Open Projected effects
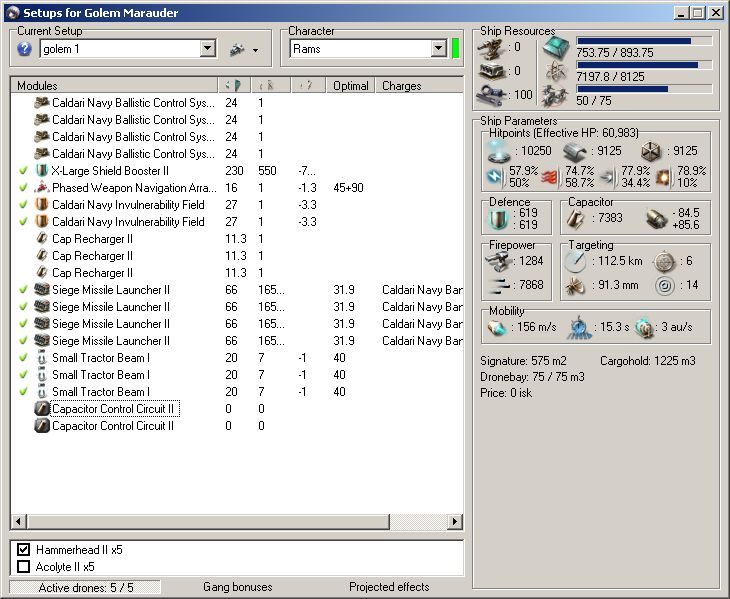This screenshot has width=730, height=599. pyautogui.click(x=389, y=587)
